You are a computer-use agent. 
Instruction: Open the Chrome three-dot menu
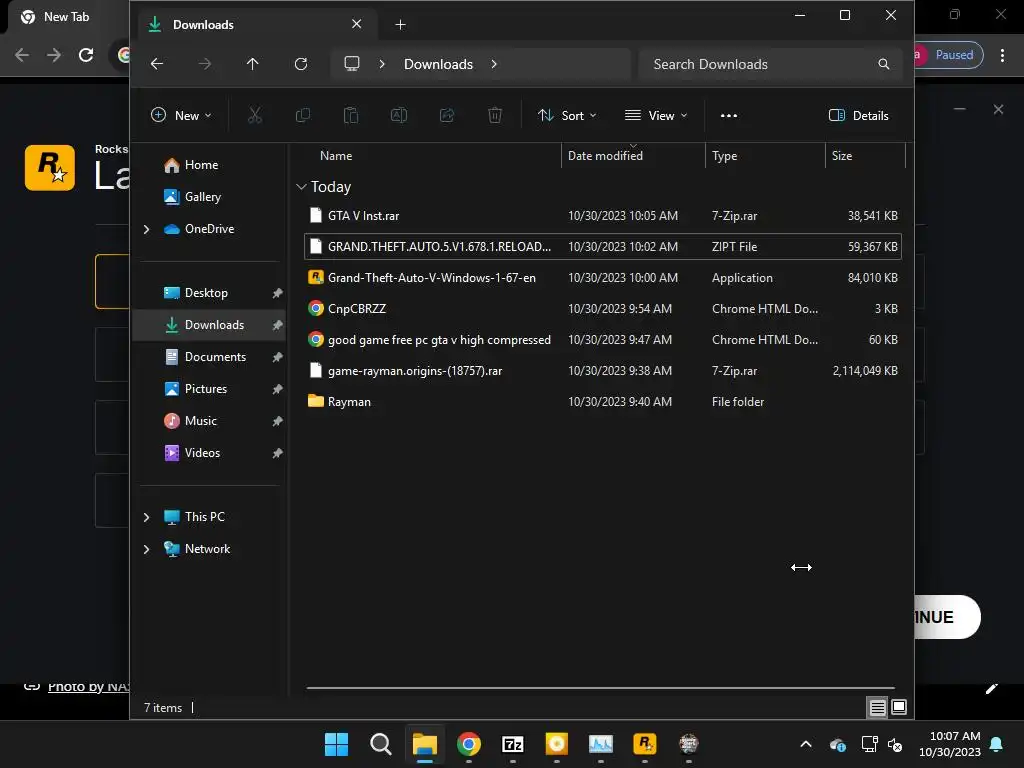point(1002,55)
